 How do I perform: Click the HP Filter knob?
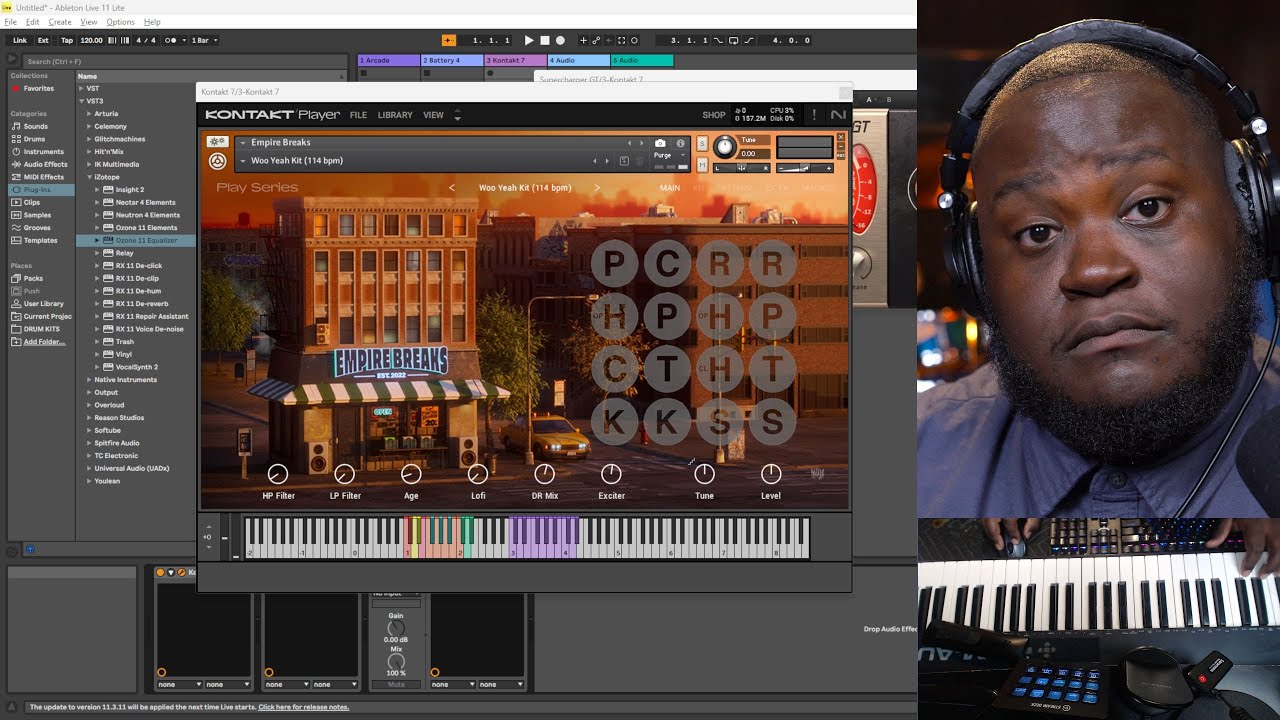click(278, 474)
